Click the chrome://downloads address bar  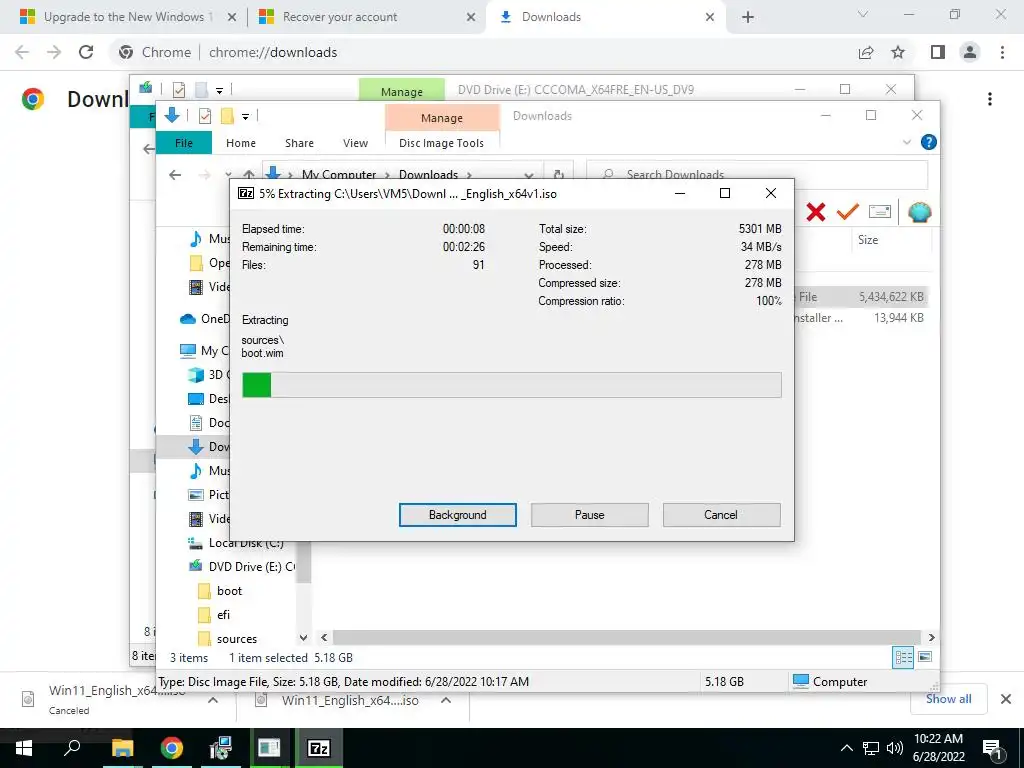click(272, 52)
